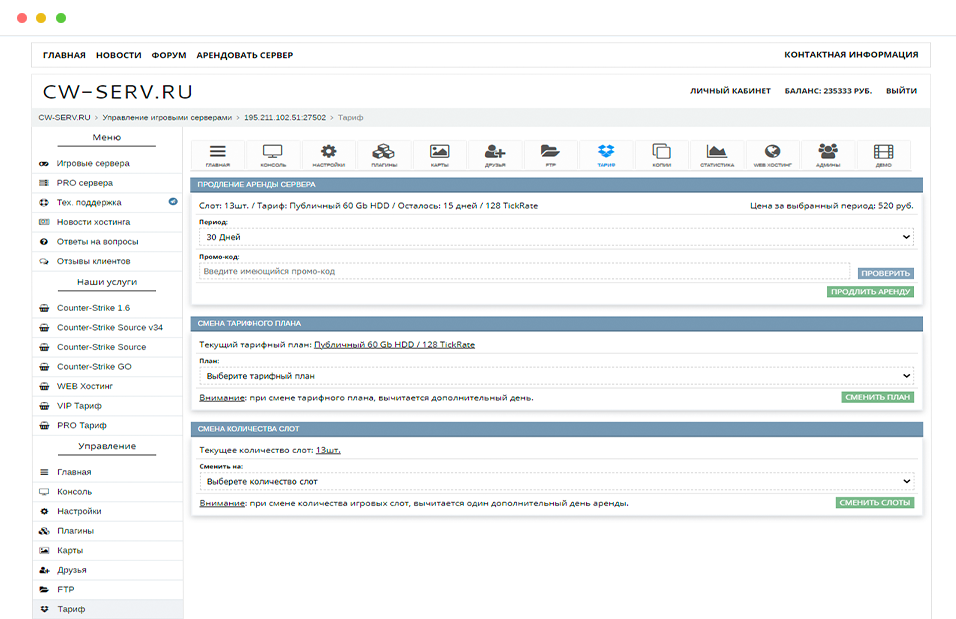This screenshot has width=956, height=619.
Task: Click the promo code input field
Action: [x=524, y=271]
